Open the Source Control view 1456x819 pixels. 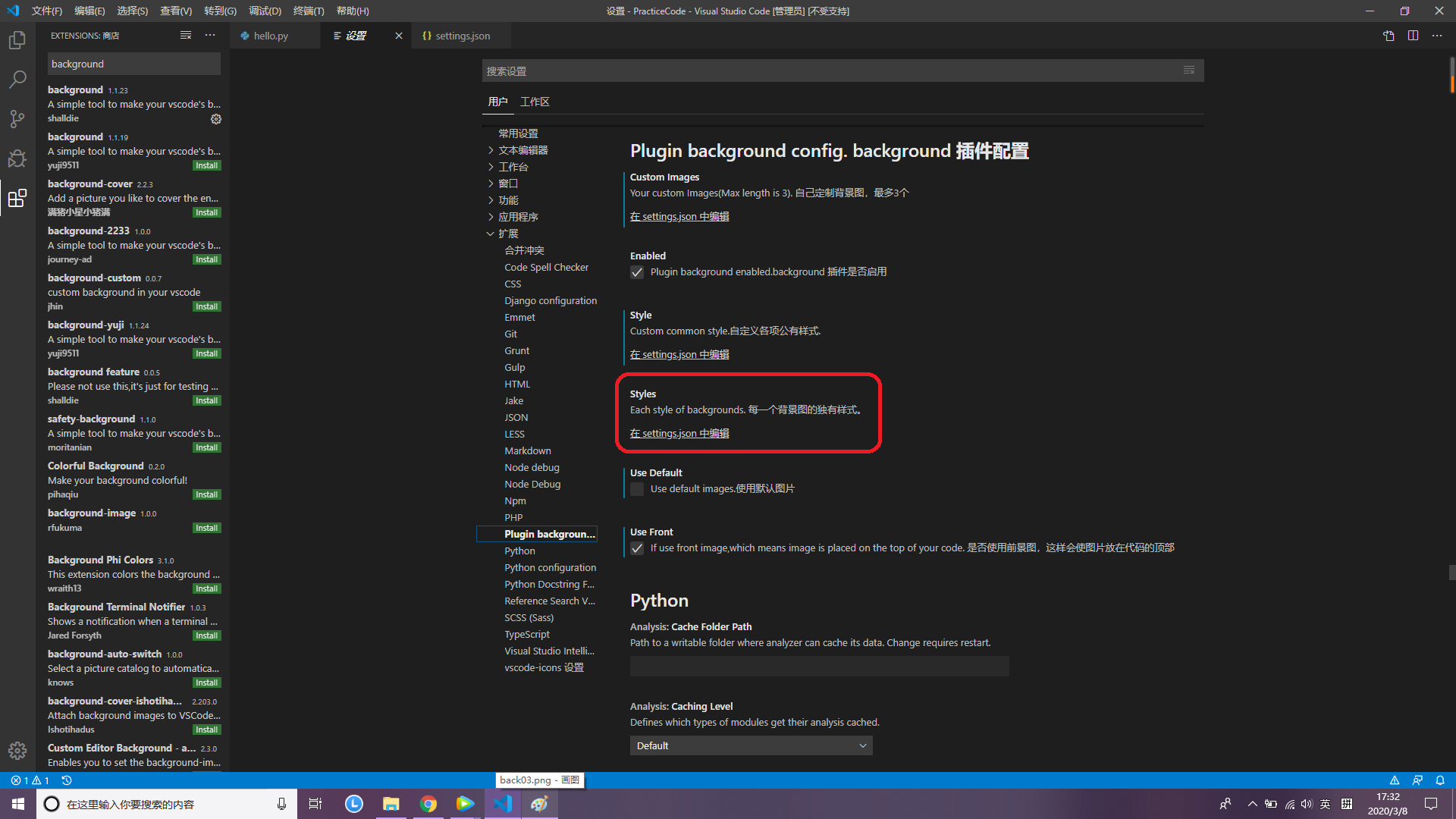[x=17, y=119]
